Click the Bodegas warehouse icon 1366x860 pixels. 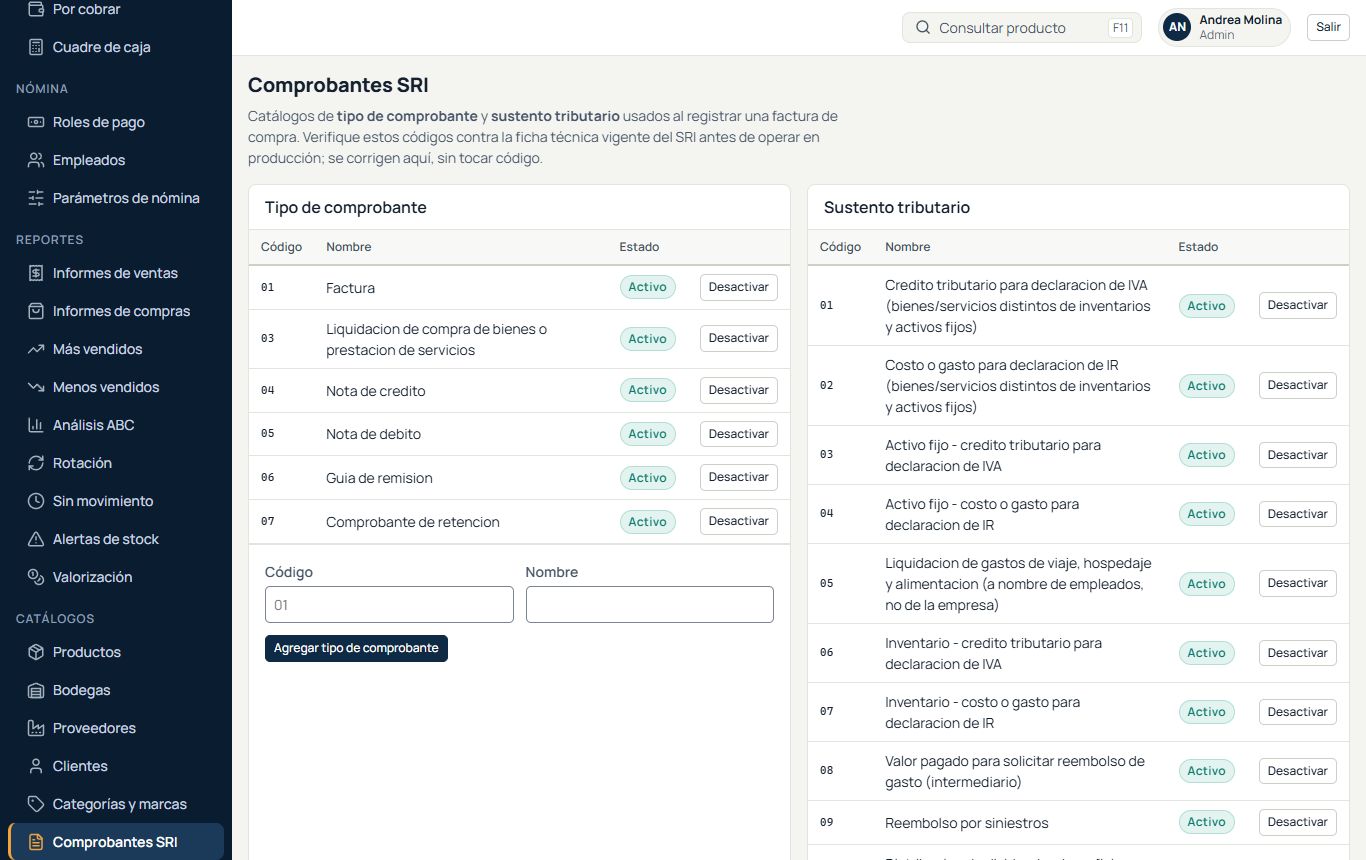(x=36, y=690)
